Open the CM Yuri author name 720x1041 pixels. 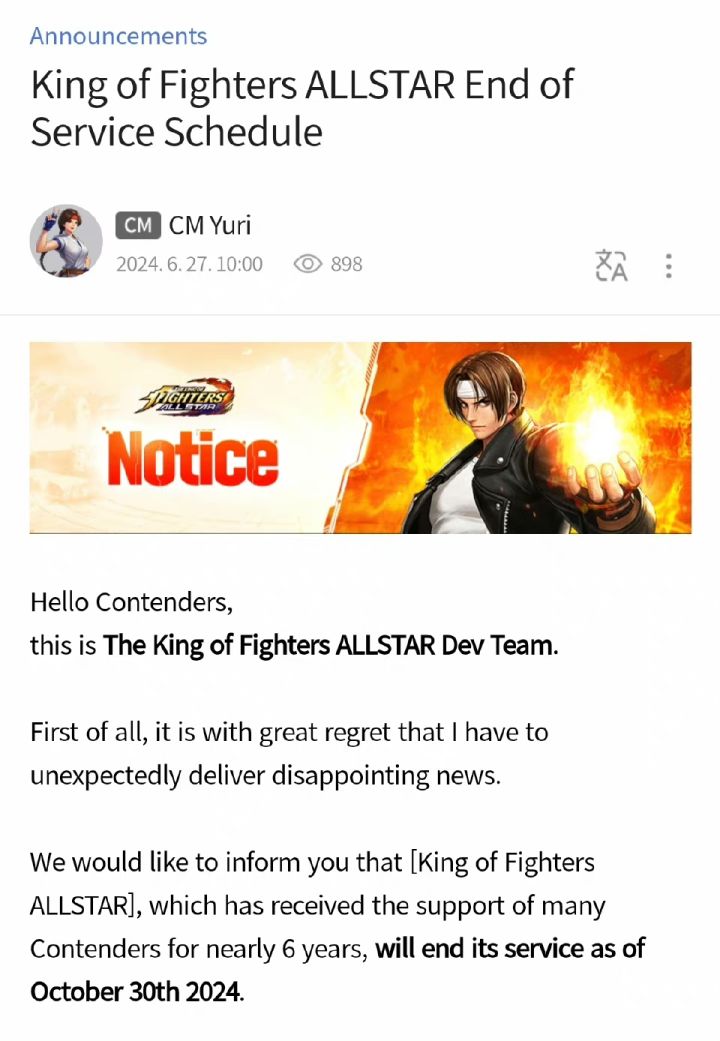(x=210, y=226)
